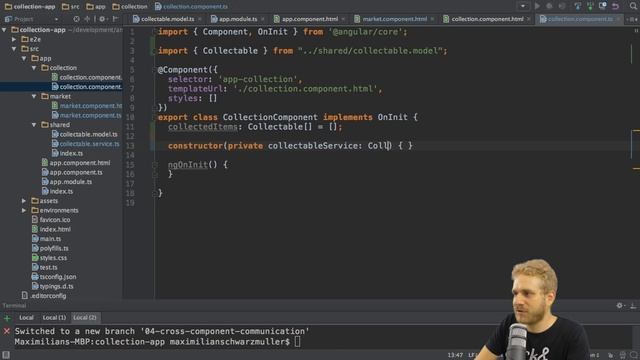The width and height of the screenshot is (640, 360).
Task: Close the collection.component.html tab
Action: pos(529,19)
